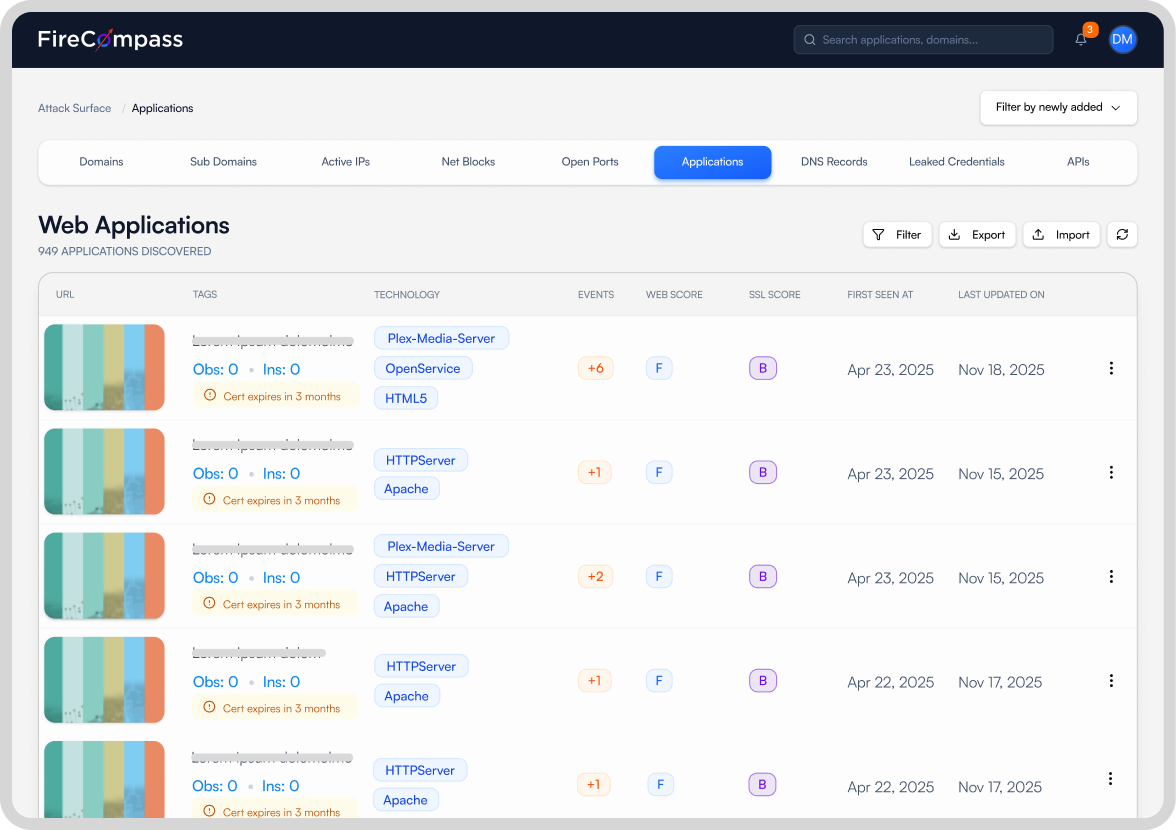The width and height of the screenshot is (1176, 830).
Task: Switch to the Open Ports tab
Action: 590,162
